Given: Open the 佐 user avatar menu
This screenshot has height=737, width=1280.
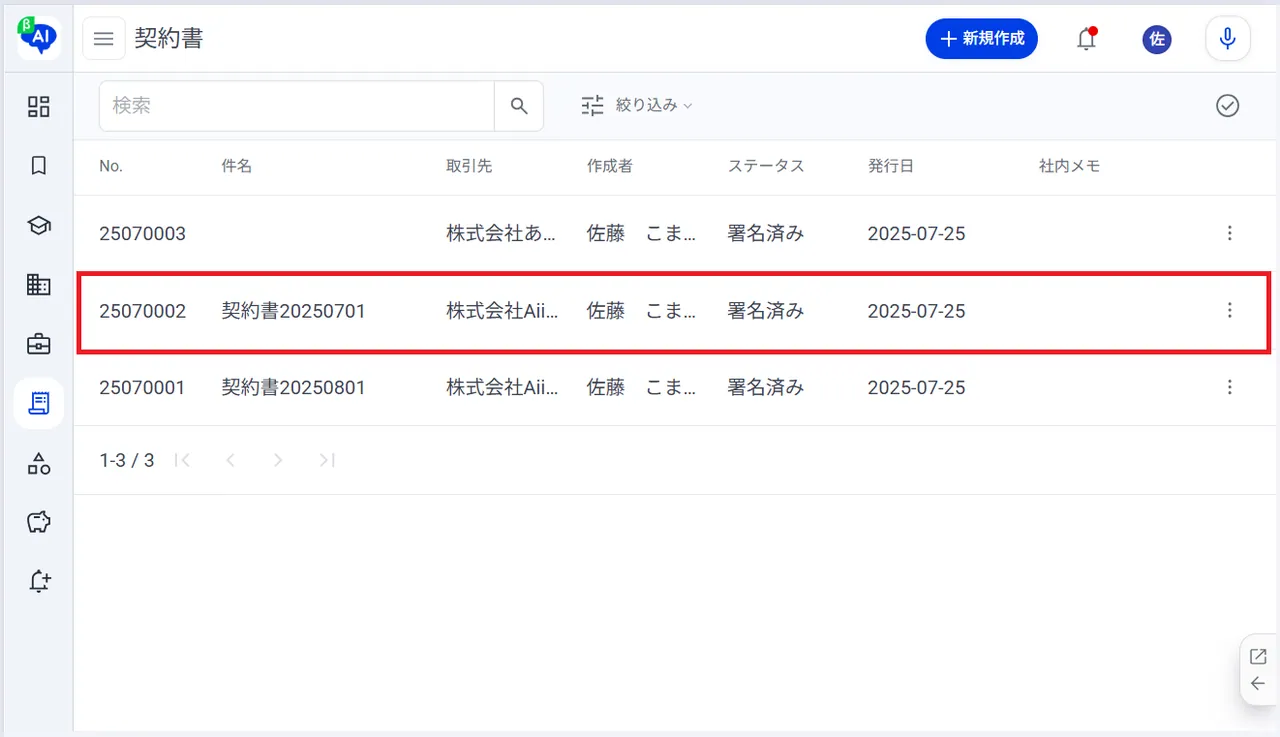Looking at the screenshot, I should (x=1157, y=39).
